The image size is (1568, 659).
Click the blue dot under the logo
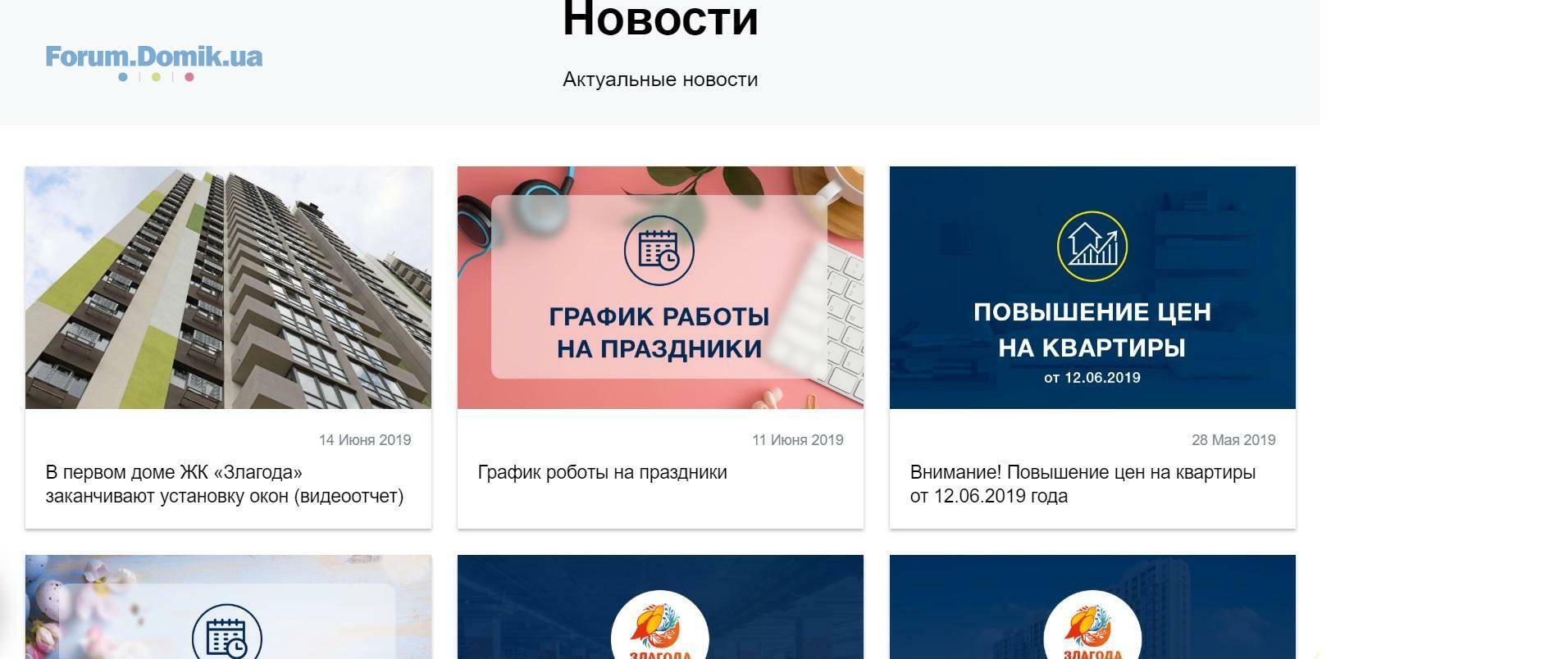pos(123,77)
